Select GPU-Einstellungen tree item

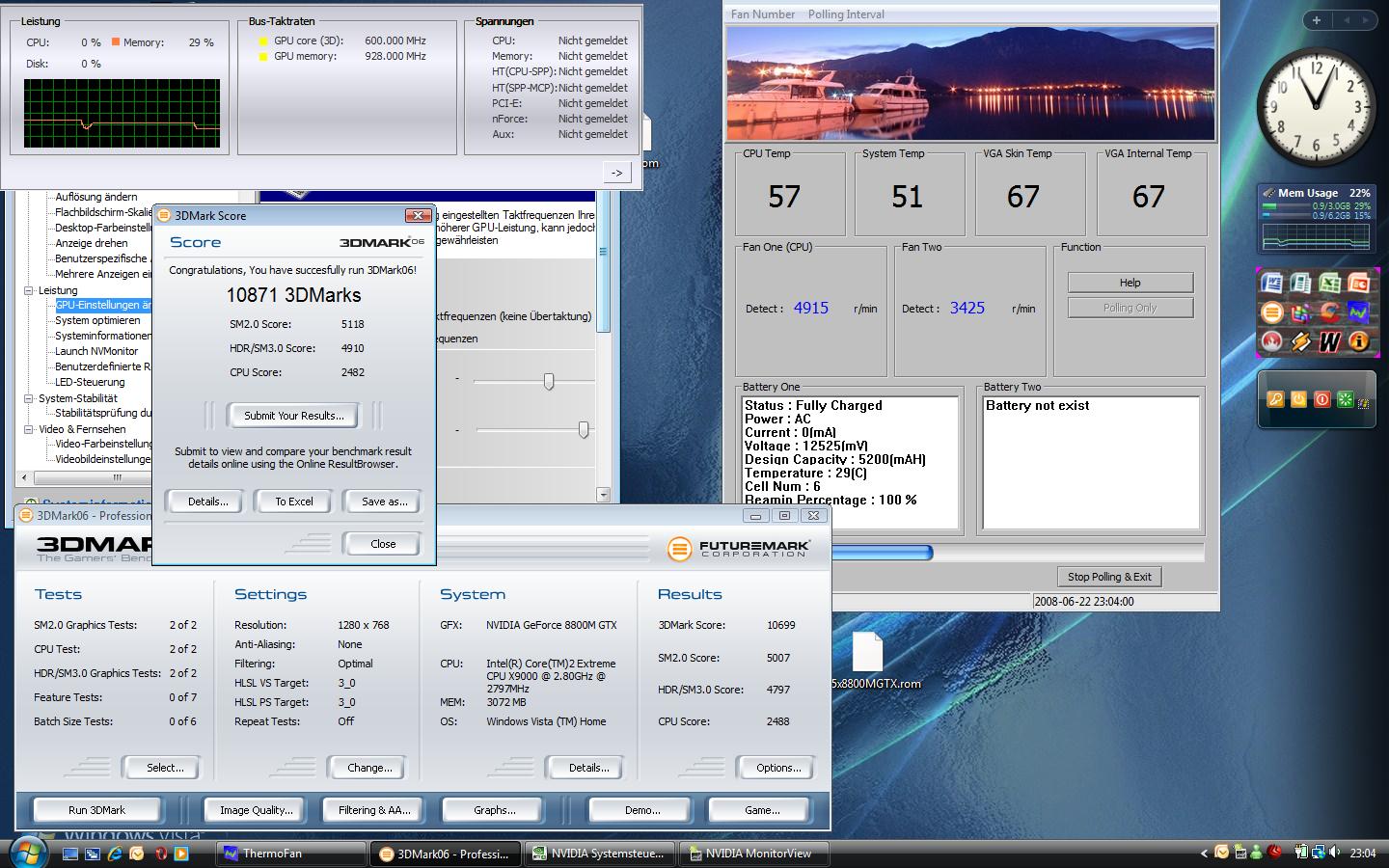pos(103,305)
